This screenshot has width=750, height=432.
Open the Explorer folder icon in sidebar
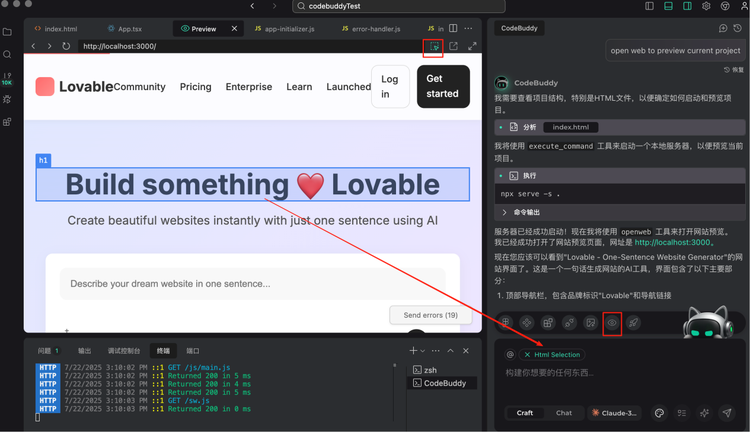point(7,32)
